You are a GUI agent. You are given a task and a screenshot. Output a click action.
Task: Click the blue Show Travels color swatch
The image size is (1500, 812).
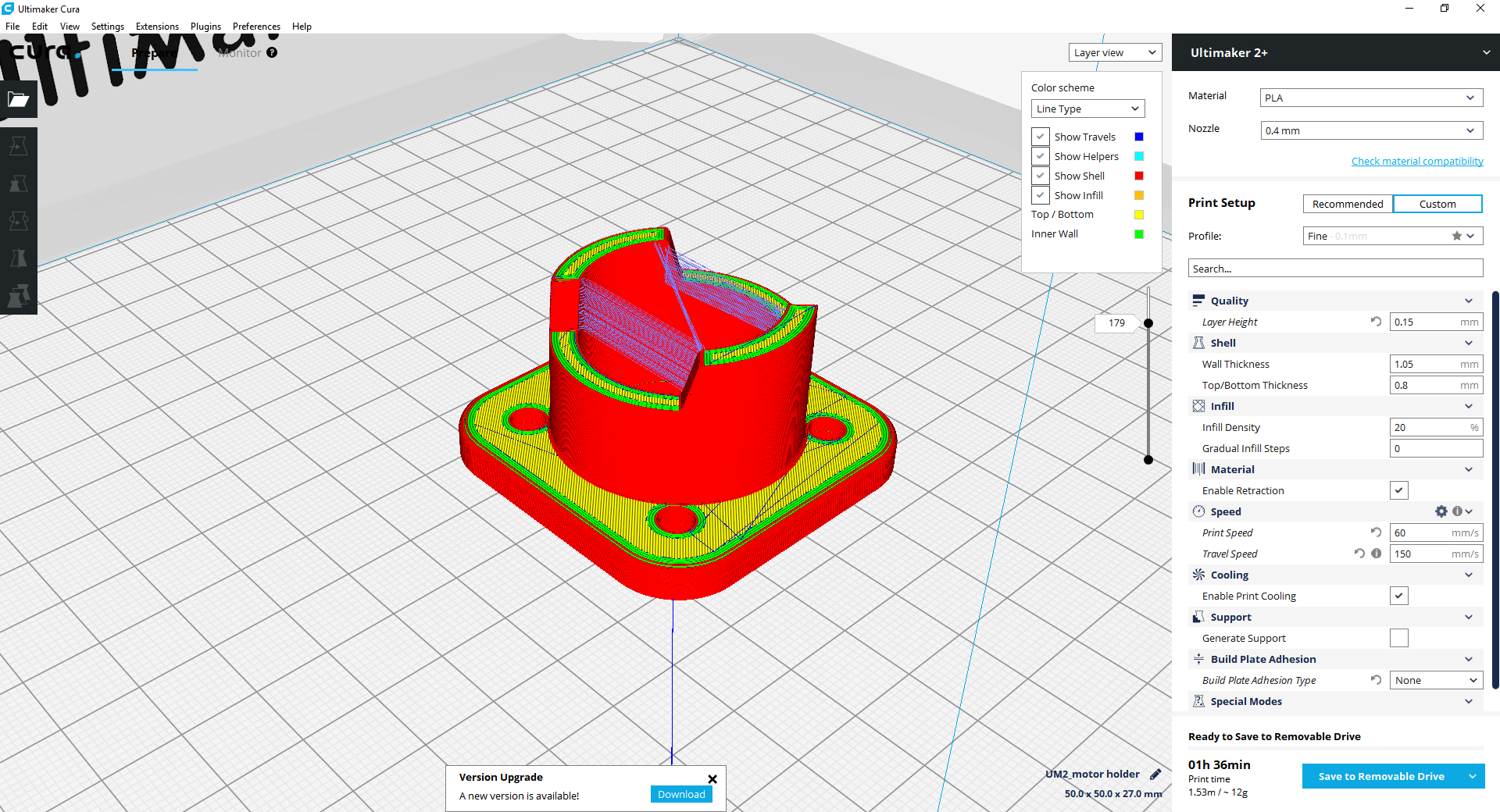(1139, 137)
